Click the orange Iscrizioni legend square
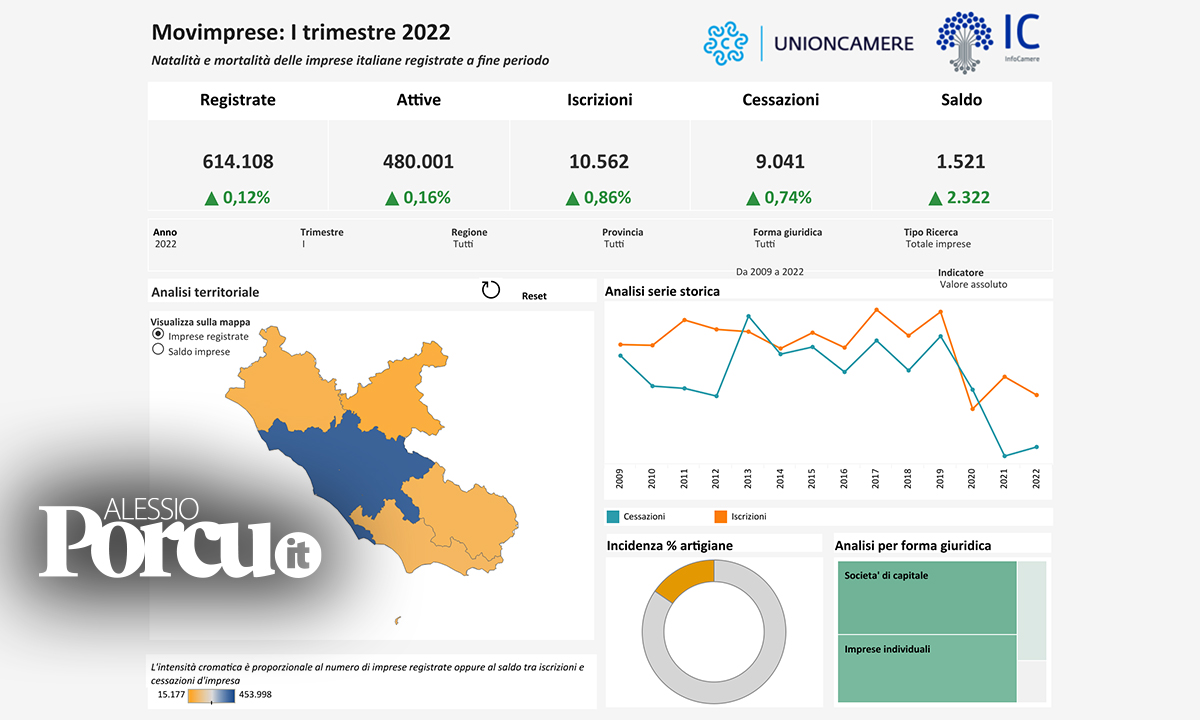 pyautogui.click(x=720, y=517)
